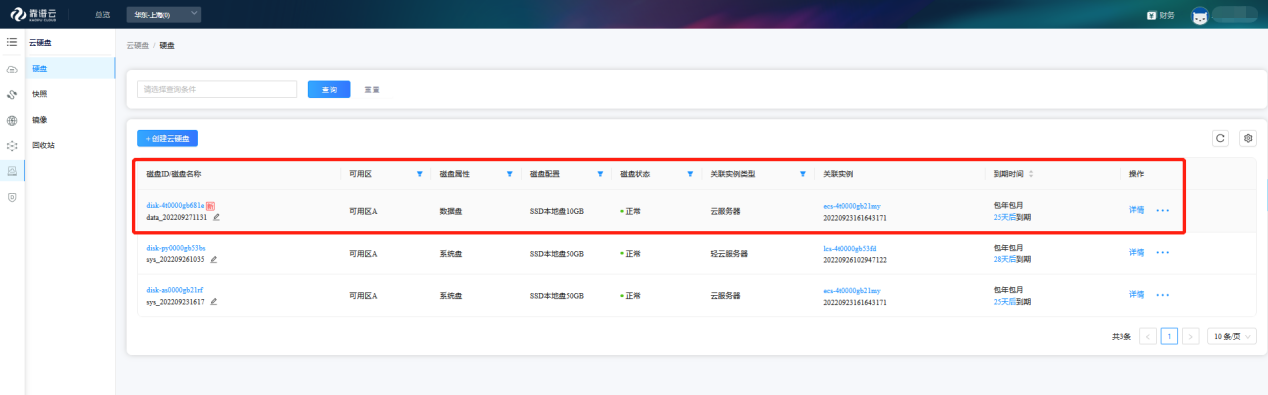Click the globe network icon in sidebar
Screen dimensions: 1268x395
click(12, 121)
